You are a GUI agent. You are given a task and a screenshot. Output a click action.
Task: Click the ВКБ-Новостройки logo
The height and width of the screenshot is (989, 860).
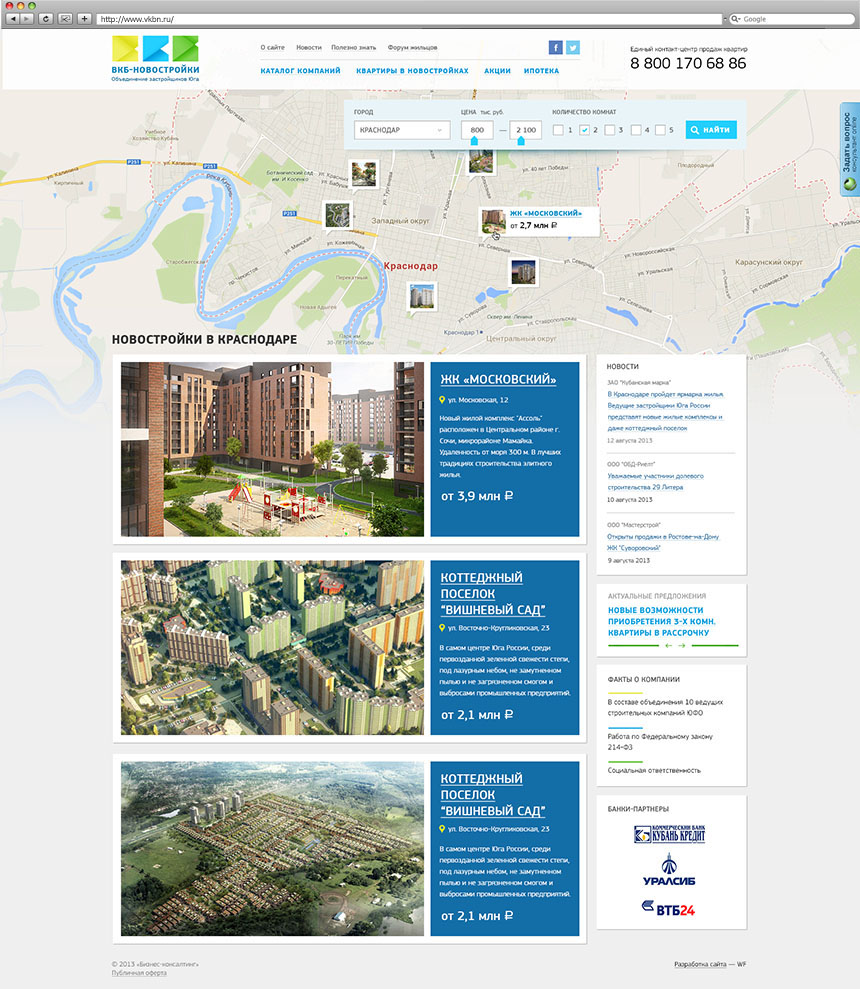click(155, 59)
